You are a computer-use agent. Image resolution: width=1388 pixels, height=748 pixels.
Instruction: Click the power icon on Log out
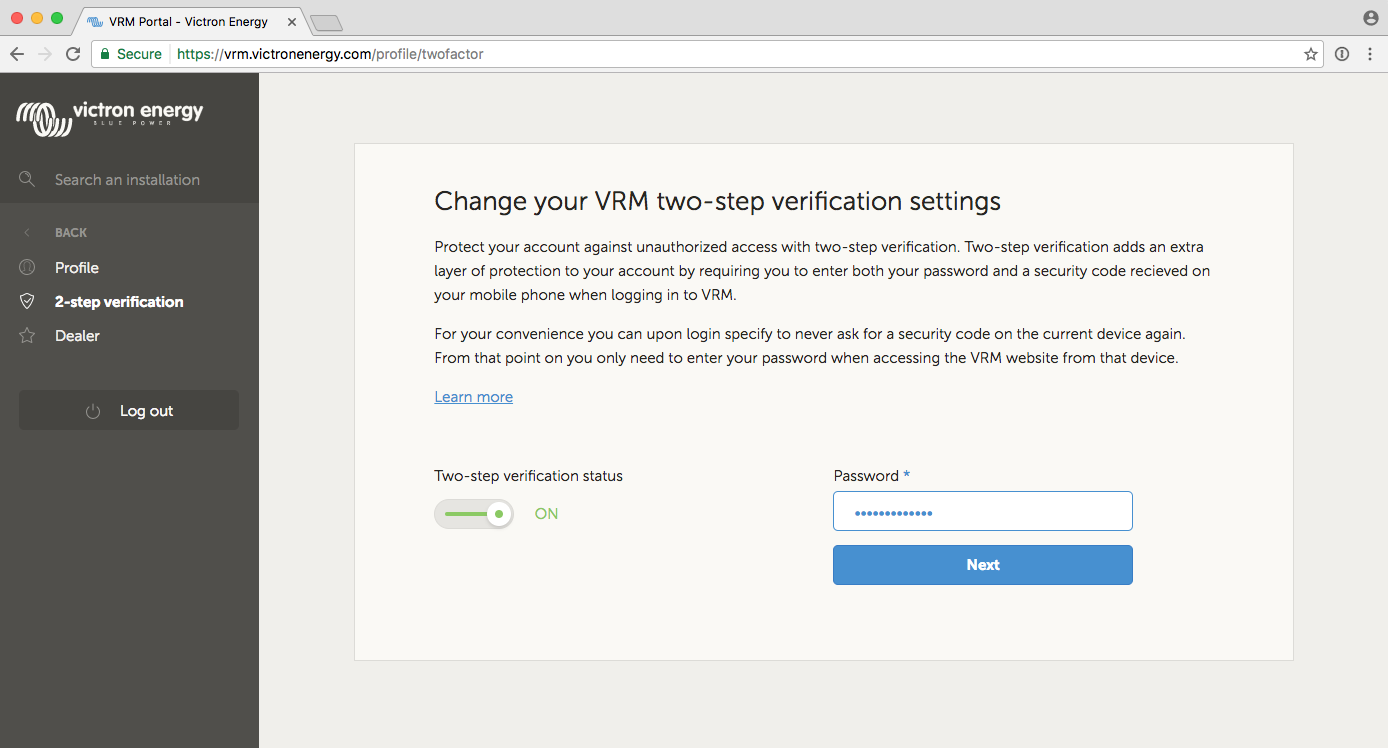pos(93,411)
